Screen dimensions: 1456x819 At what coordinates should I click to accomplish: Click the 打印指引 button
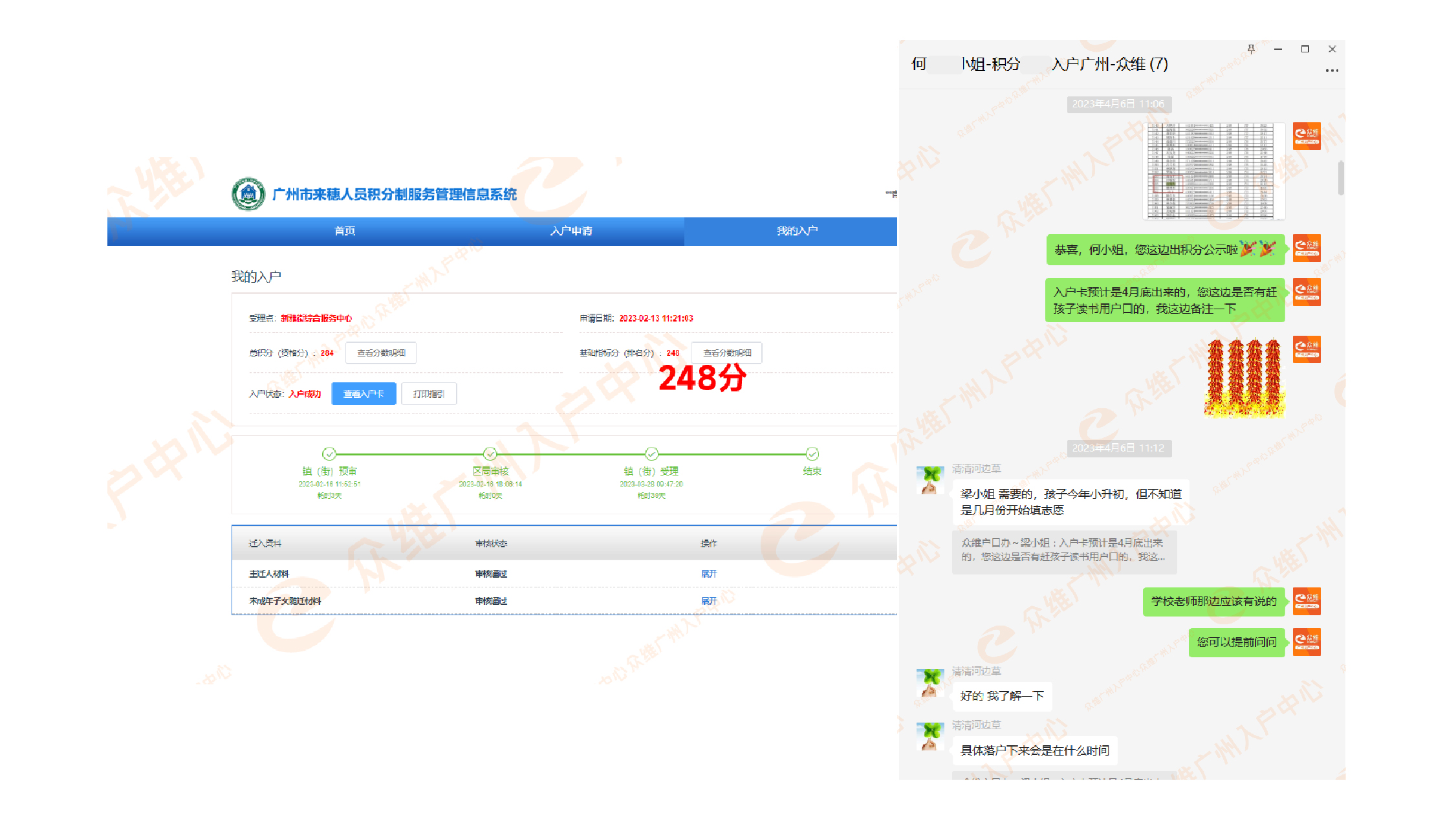pyautogui.click(x=429, y=393)
